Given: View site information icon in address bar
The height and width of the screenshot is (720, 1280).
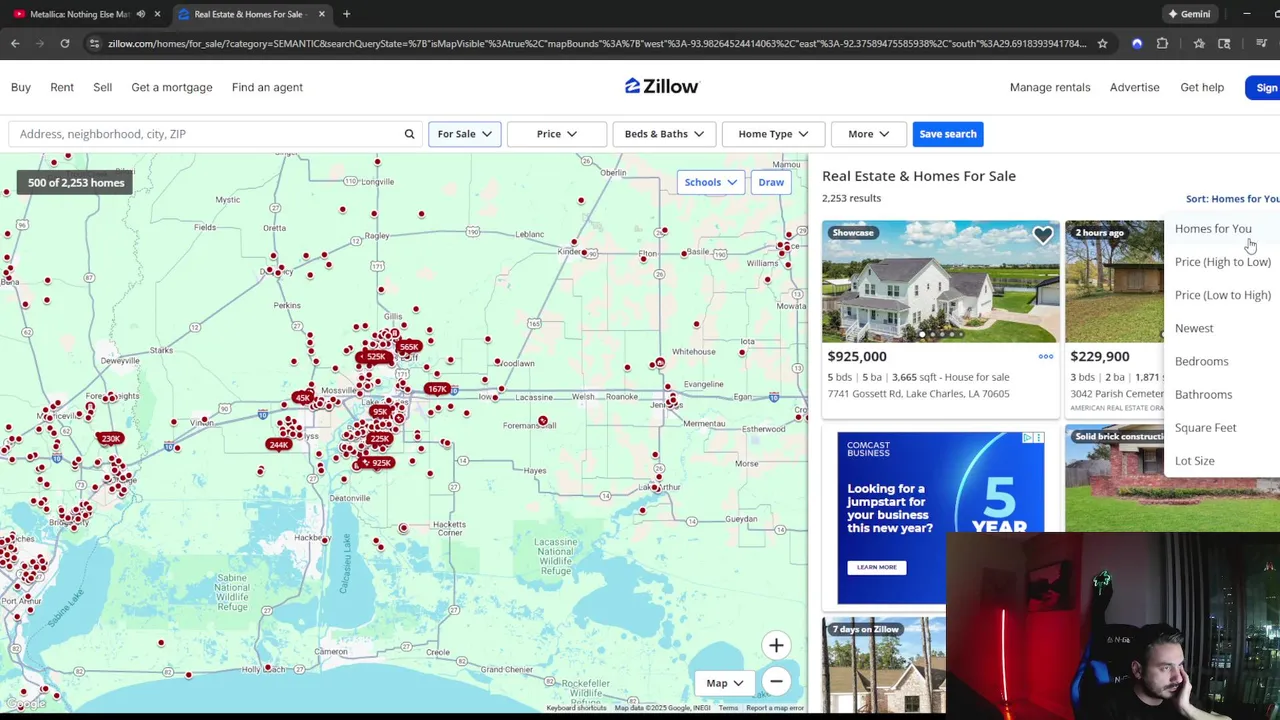Looking at the screenshot, I should pos(94,43).
